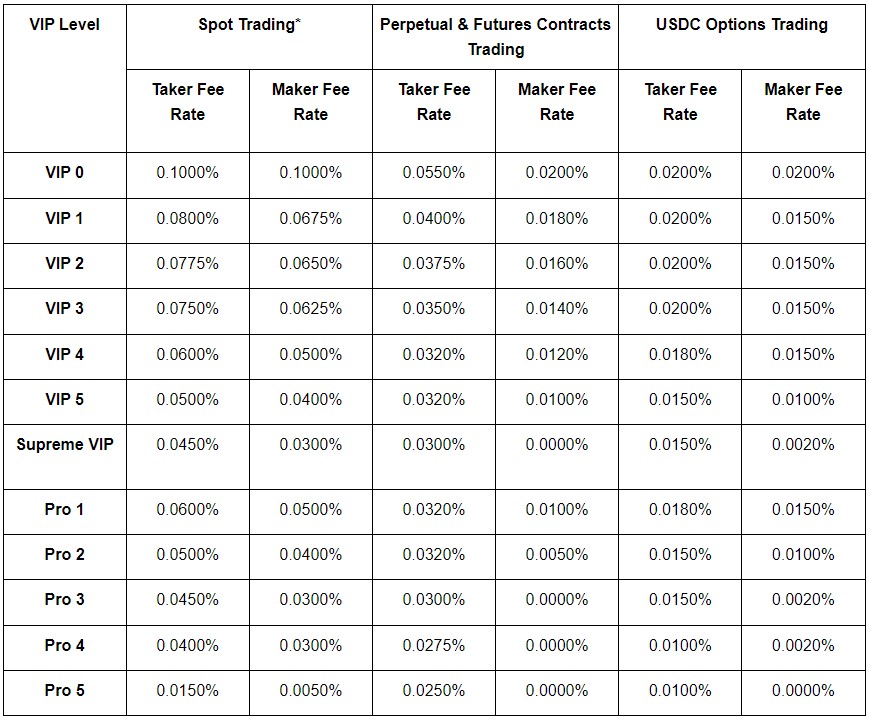Click Pro 4 futures taker fee 0.0275%
Viewport: 869px width, 718px height.
tap(434, 645)
